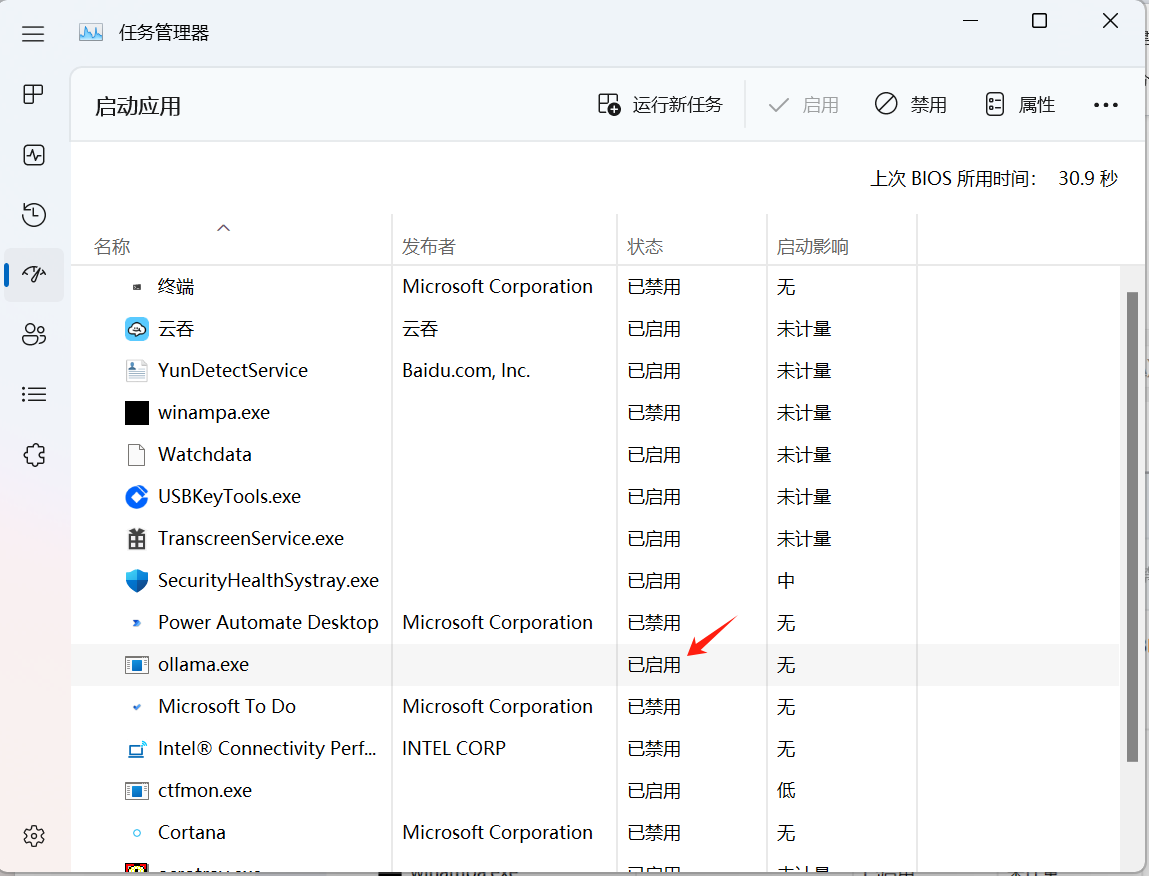
Task: Select the Cortana entry
Action: [192, 833]
